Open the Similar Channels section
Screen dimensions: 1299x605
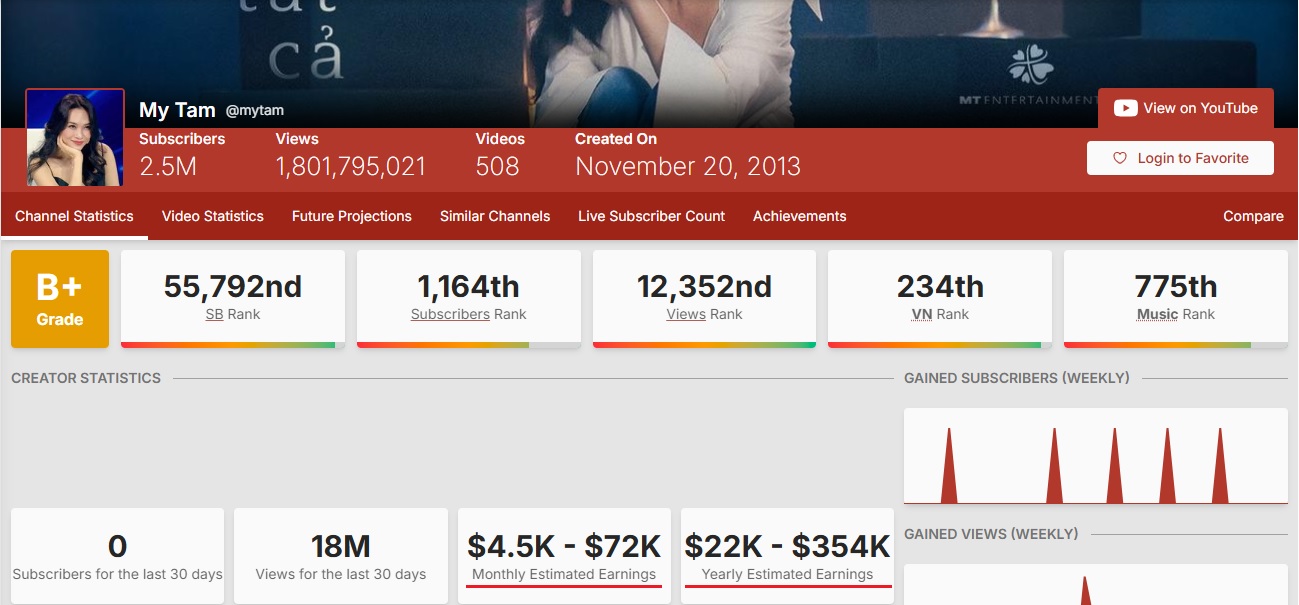(x=494, y=216)
